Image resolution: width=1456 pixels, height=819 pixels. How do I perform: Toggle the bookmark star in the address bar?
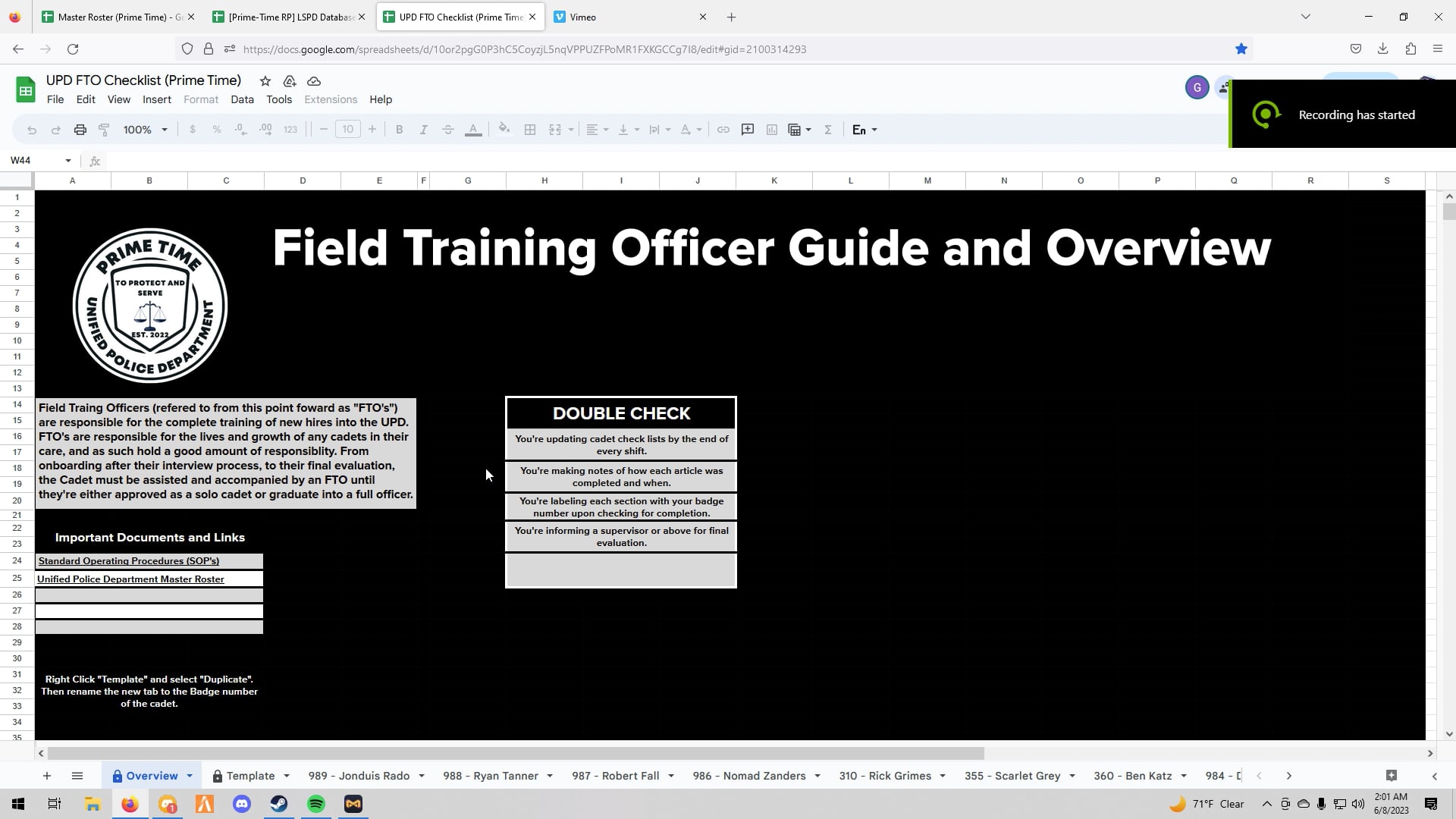click(1241, 49)
